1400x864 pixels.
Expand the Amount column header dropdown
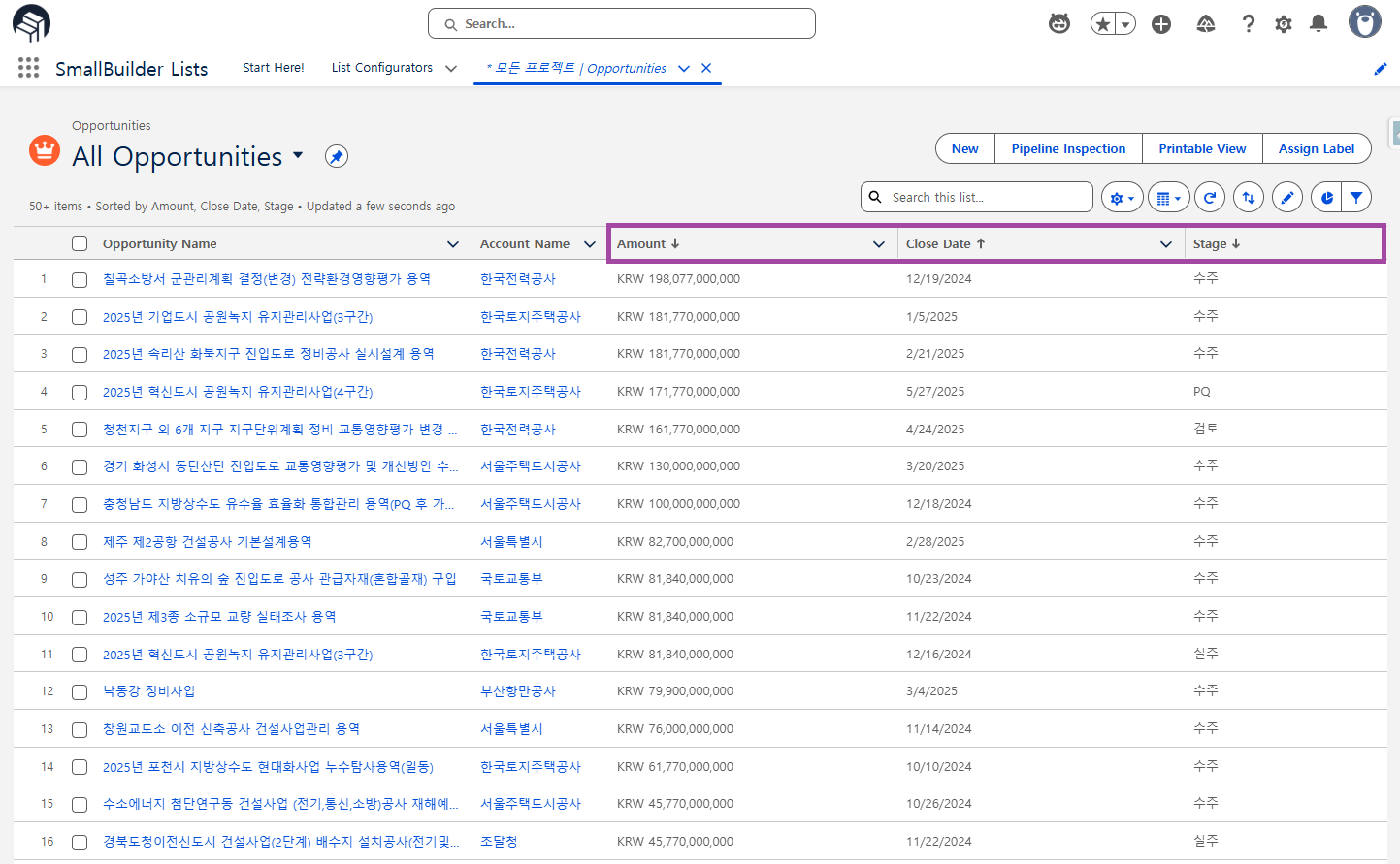pos(879,243)
